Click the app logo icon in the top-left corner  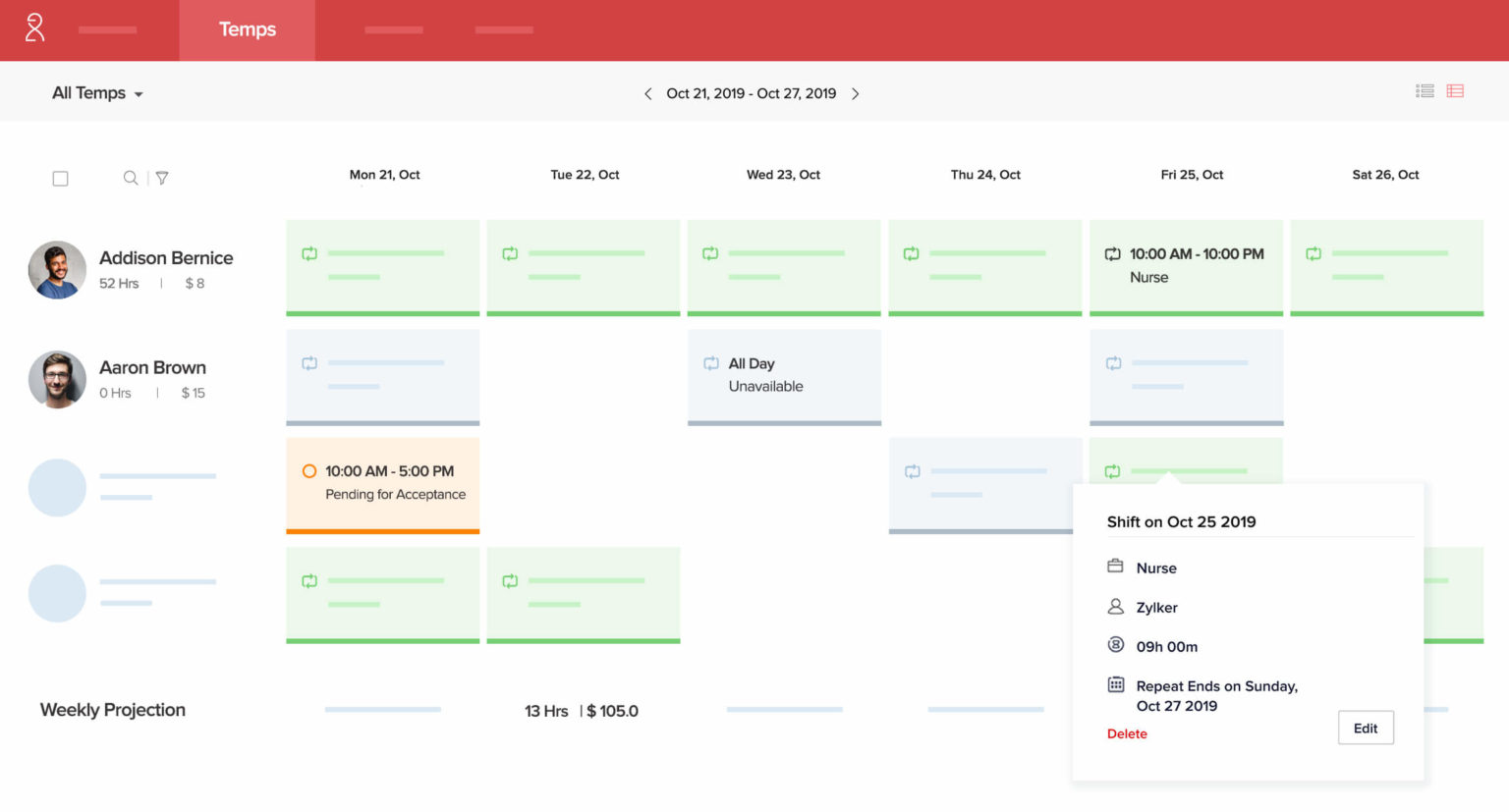pyautogui.click(x=35, y=29)
